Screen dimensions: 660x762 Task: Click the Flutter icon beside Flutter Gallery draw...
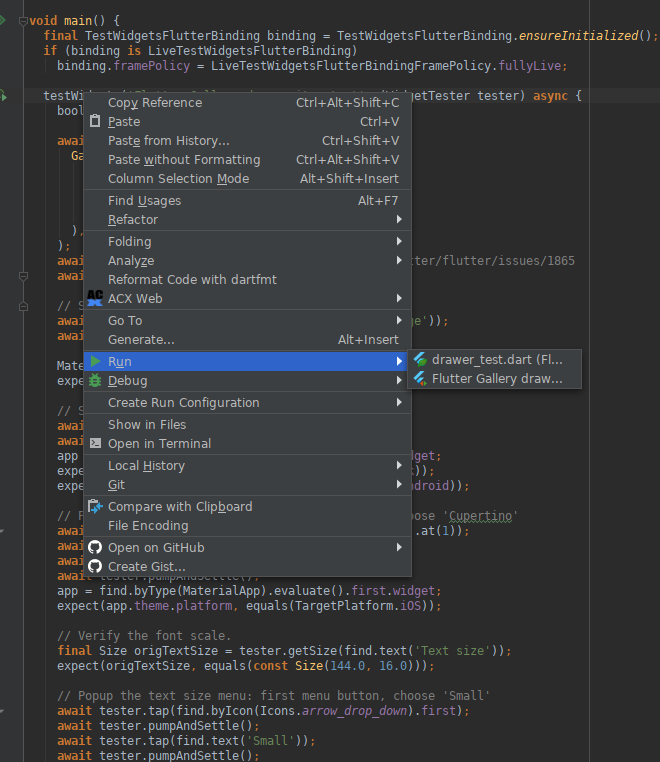pyautogui.click(x=420, y=379)
